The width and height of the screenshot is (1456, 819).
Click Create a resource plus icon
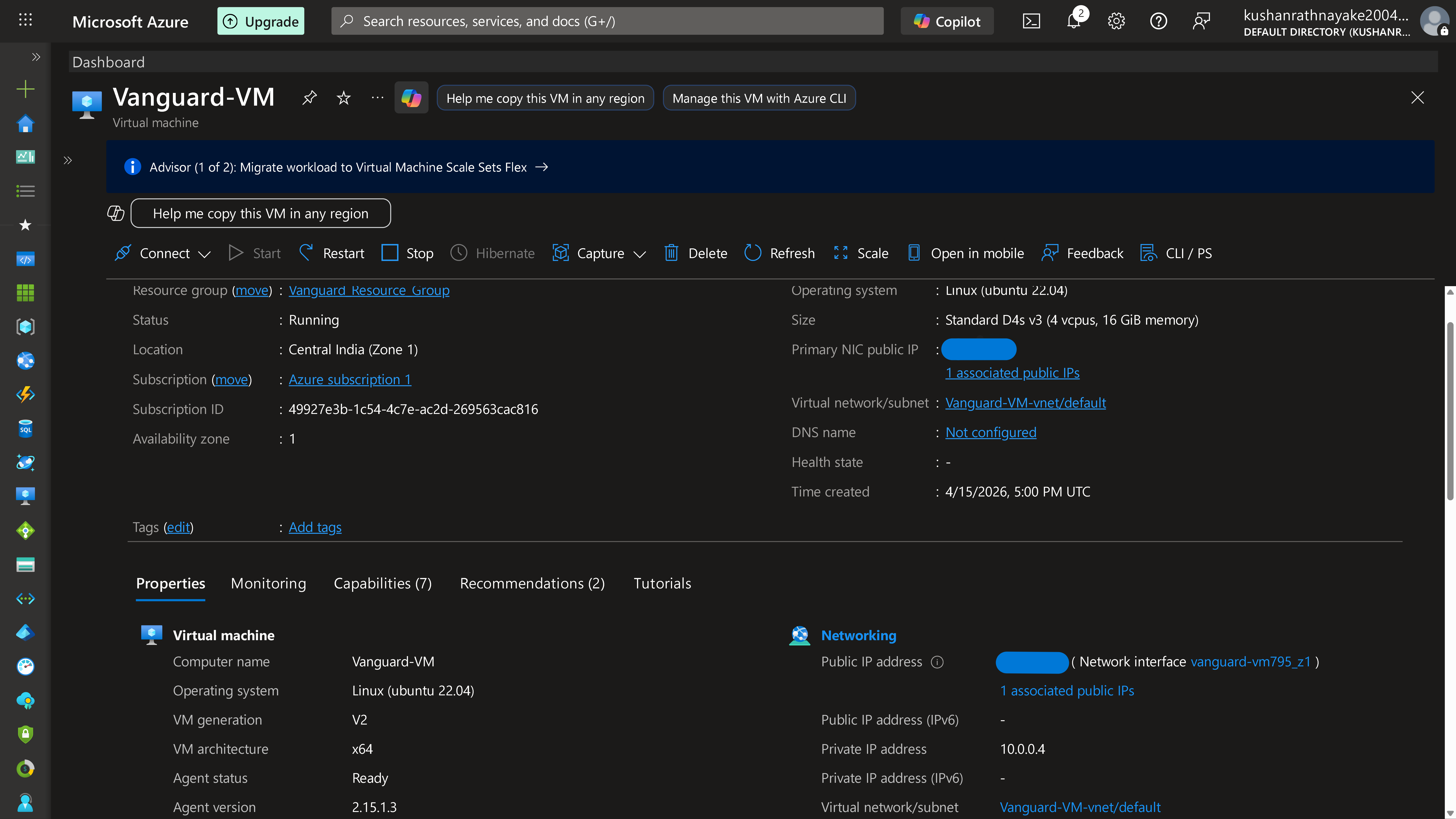tap(25, 89)
